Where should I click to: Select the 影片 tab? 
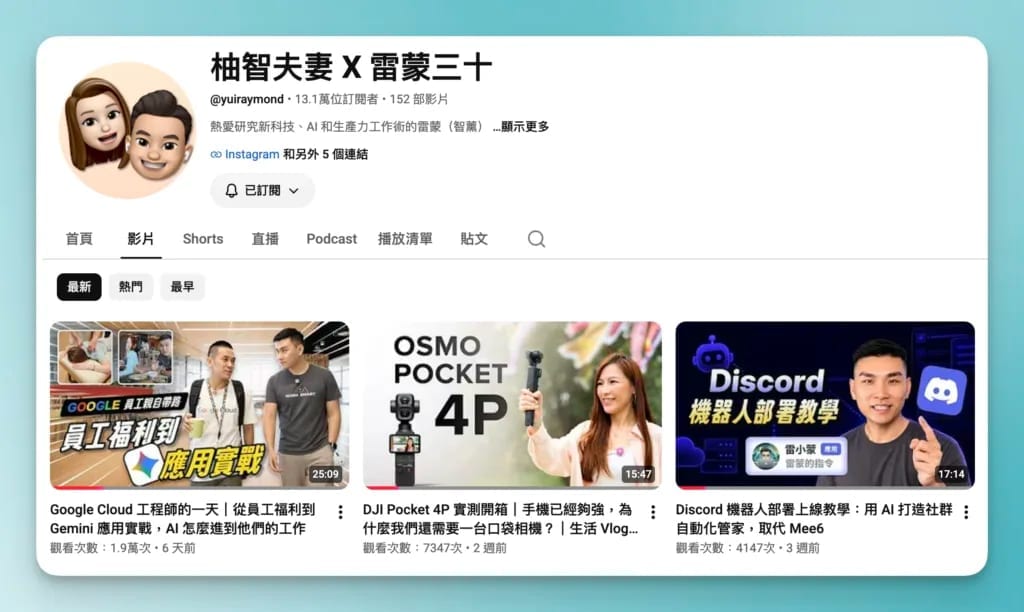pos(140,239)
